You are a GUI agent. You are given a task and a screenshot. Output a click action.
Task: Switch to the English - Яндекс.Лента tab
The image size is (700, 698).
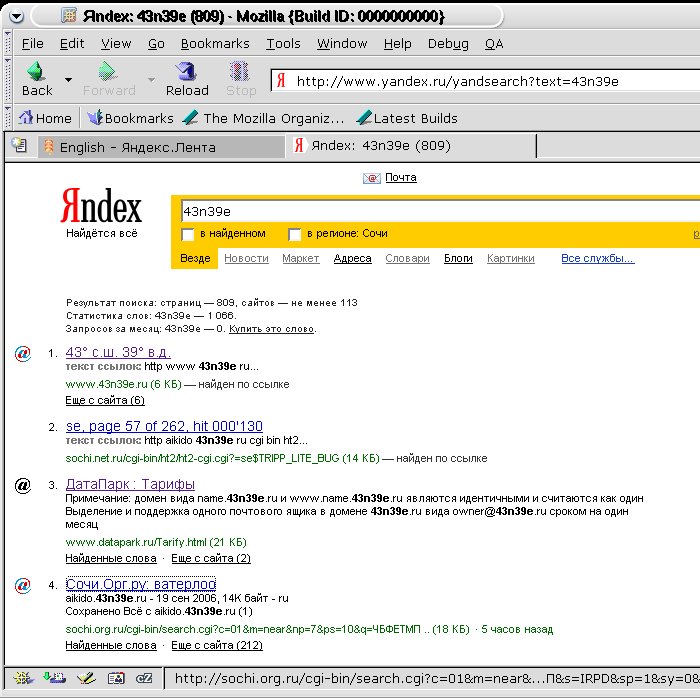(x=161, y=147)
